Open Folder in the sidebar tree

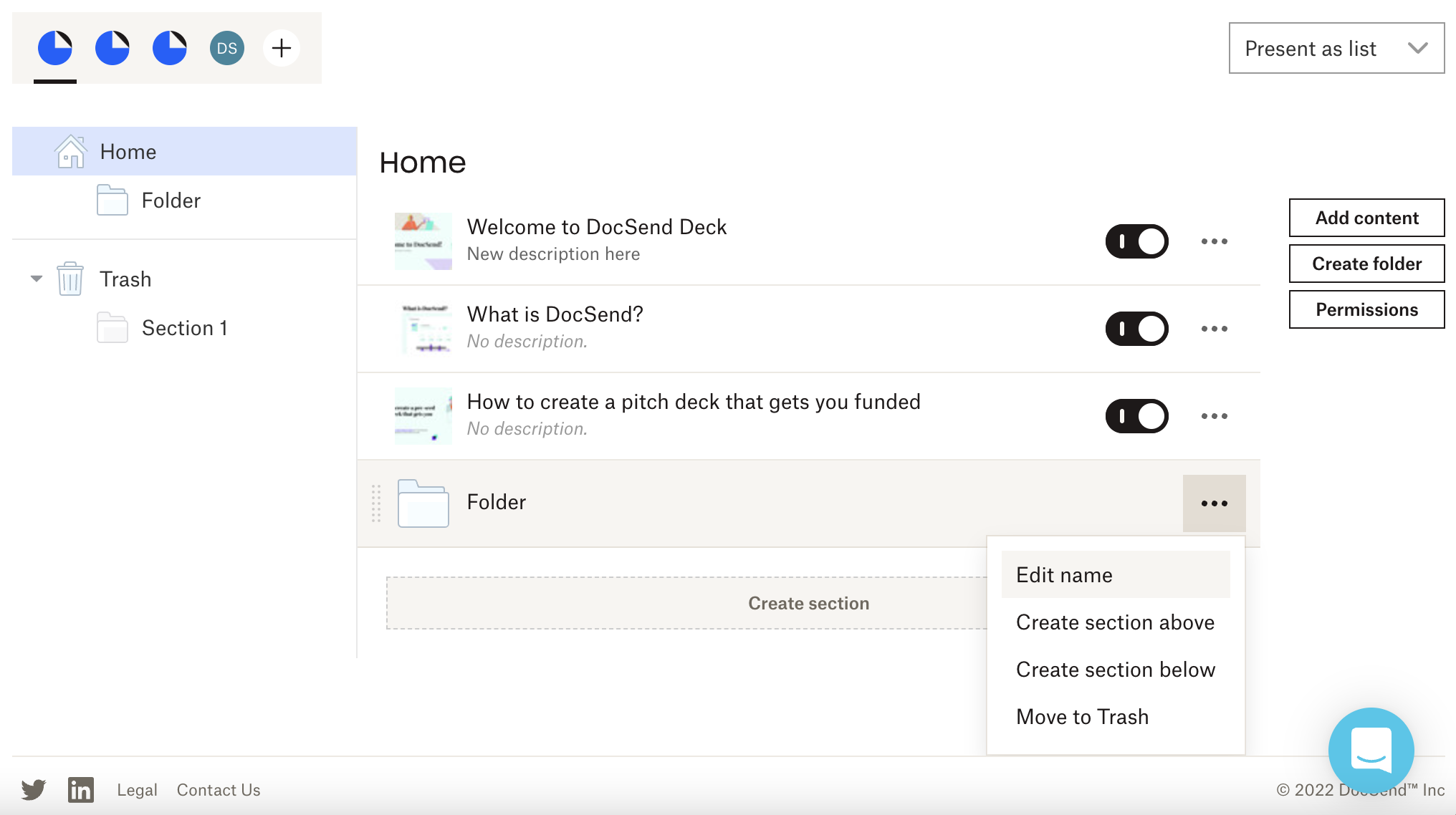(x=171, y=201)
